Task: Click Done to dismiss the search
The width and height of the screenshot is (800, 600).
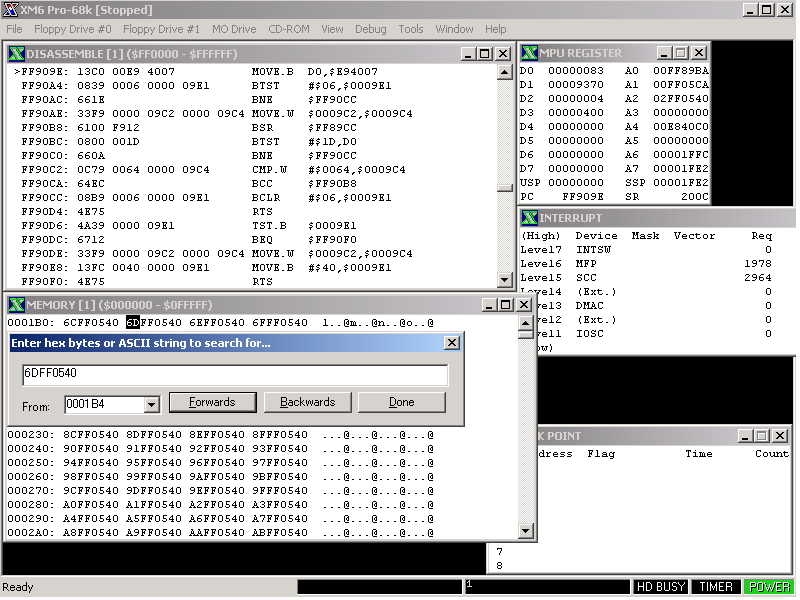Action: [x=401, y=402]
